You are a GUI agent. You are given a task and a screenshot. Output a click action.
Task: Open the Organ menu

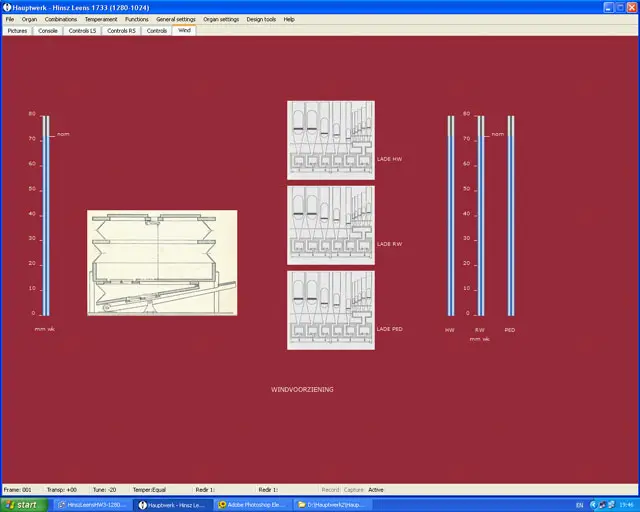click(x=30, y=19)
